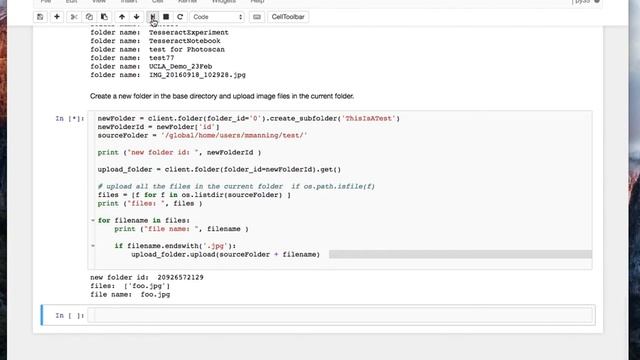Paste cell below using the clipboard icon
The height and width of the screenshot is (360, 640).
click(x=104, y=17)
